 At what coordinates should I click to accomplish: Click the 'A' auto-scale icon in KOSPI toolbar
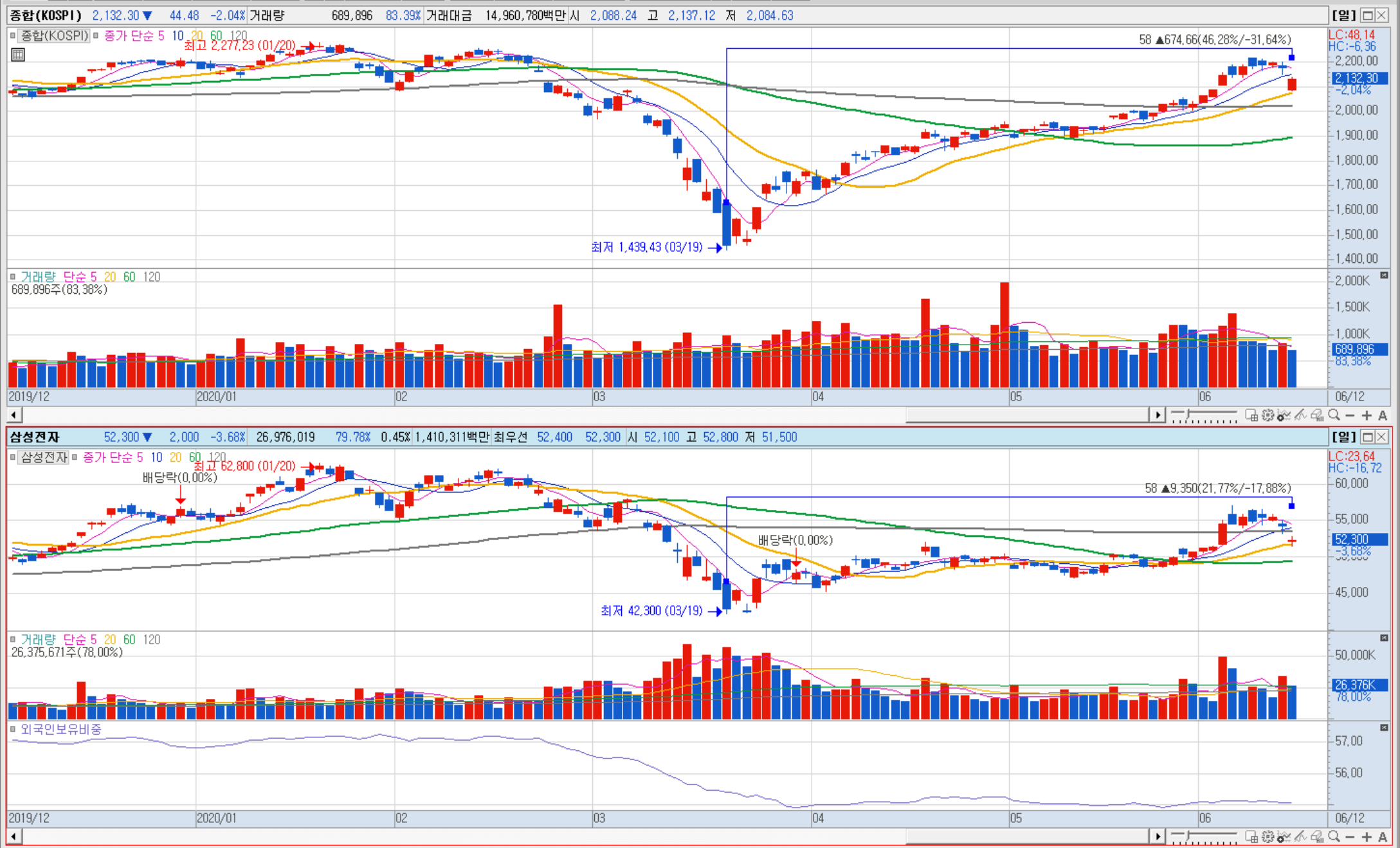[x=1383, y=415]
